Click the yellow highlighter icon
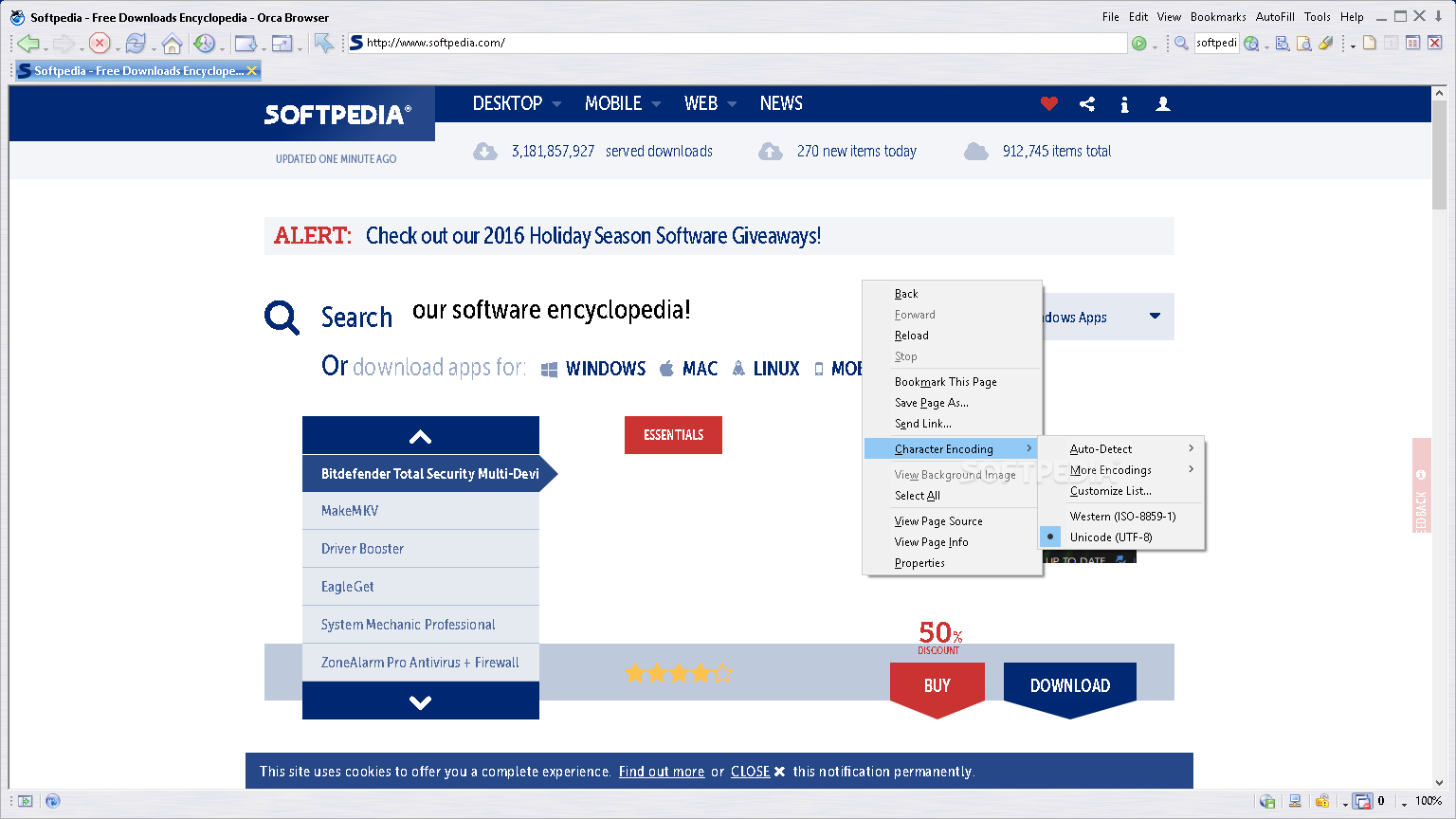This screenshot has height=819, width=1456. (x=1326, y=43)
